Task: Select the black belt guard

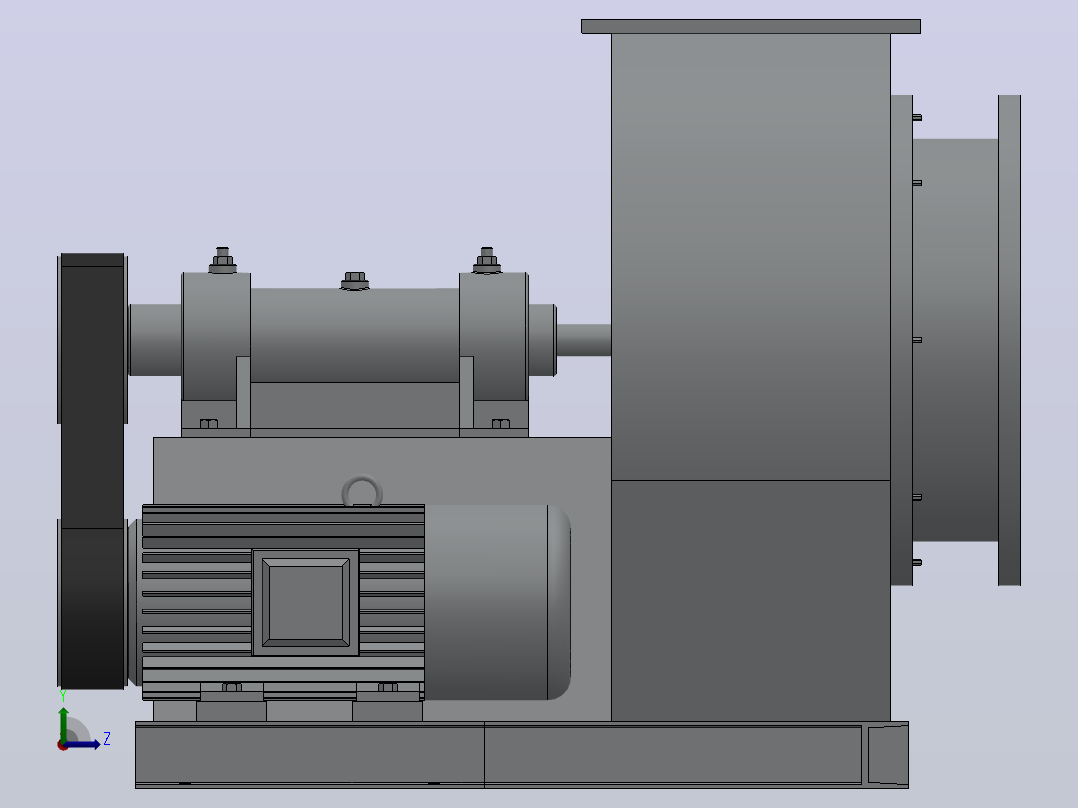Action: point(92,471)
